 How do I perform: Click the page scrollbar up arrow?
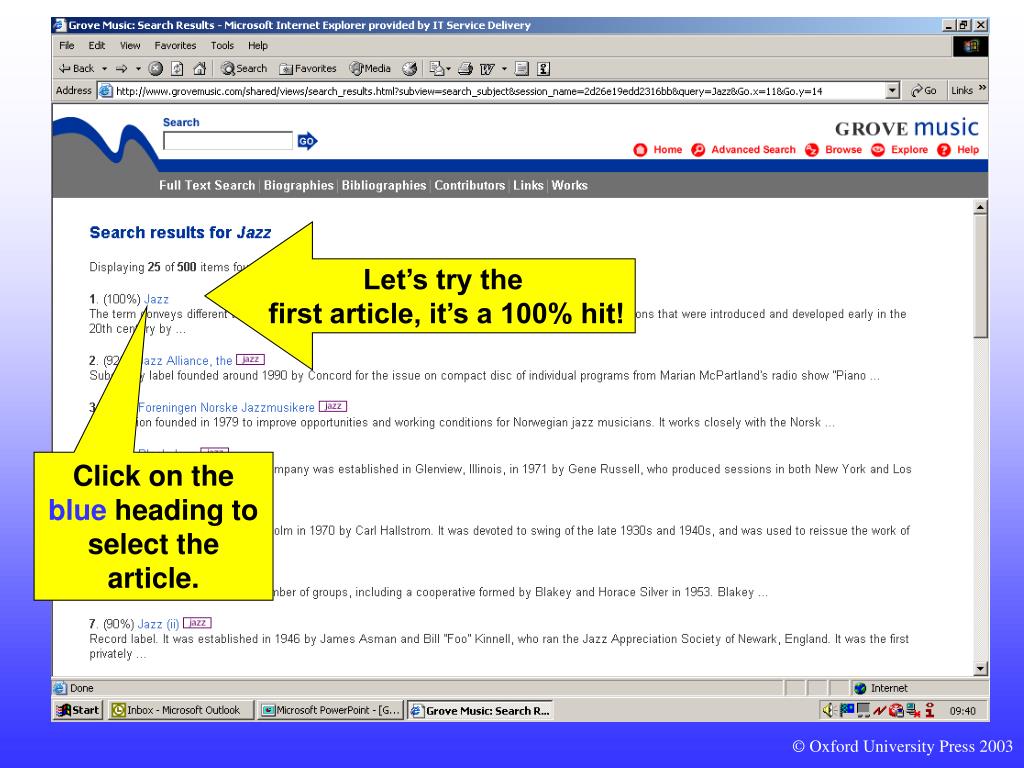coord(980,208)
